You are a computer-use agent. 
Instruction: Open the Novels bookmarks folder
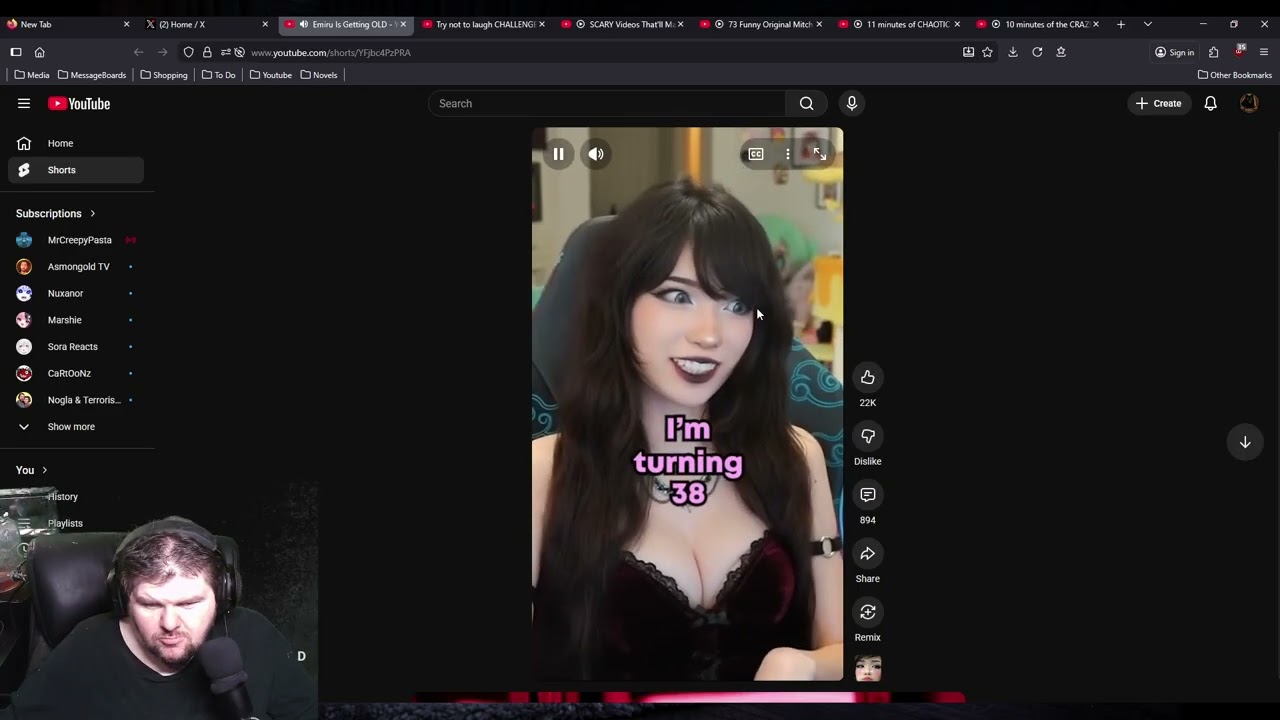(x=319, y=75)
